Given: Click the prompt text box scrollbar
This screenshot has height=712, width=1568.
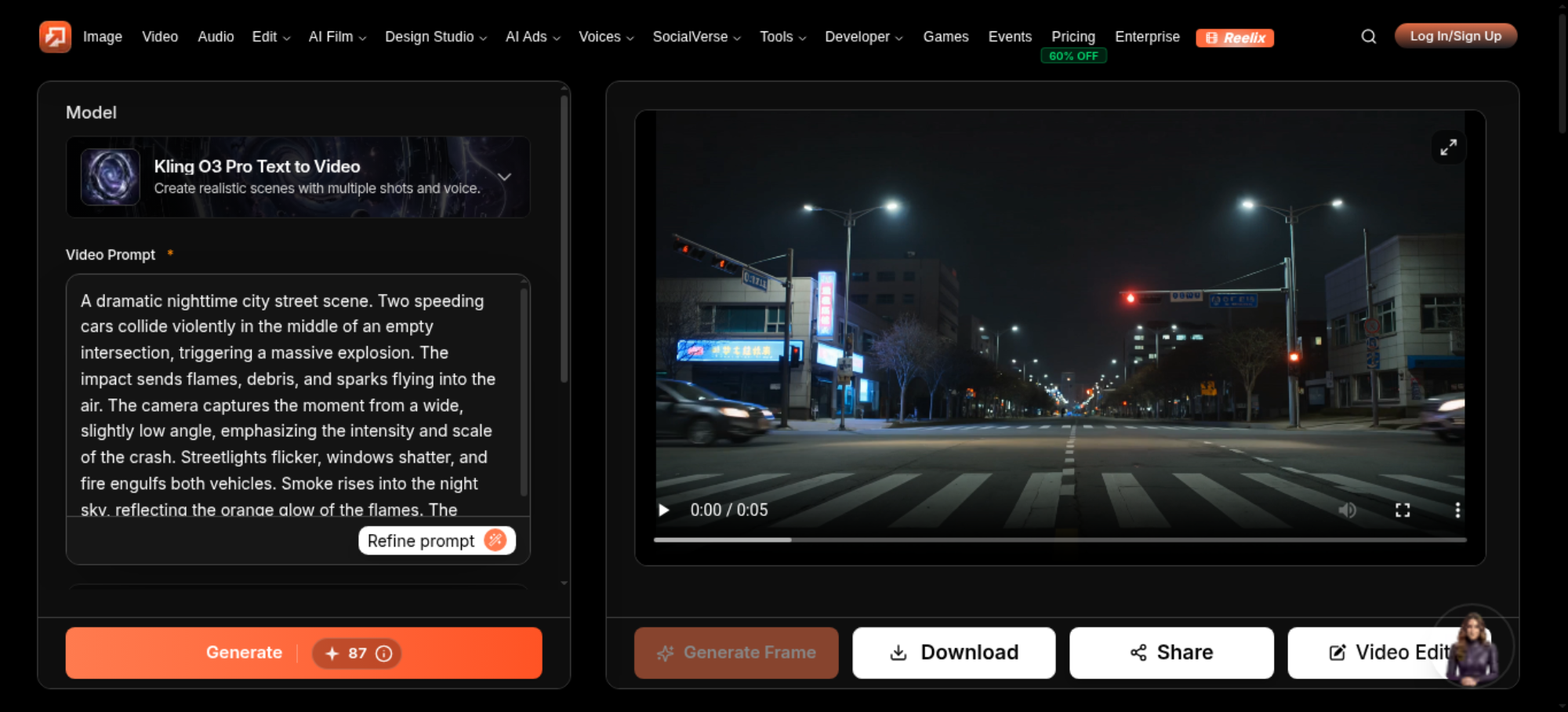Looking at the screenshot, I should (x=524, y=392).
